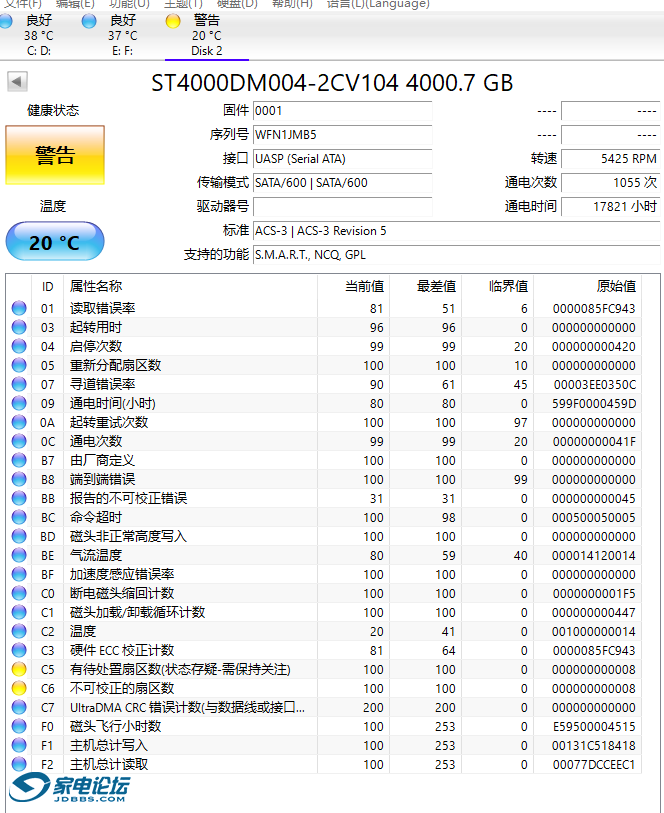
Task: Click the blue status icon for B7 由厂商定义
Action: click(x=19, y=460)
